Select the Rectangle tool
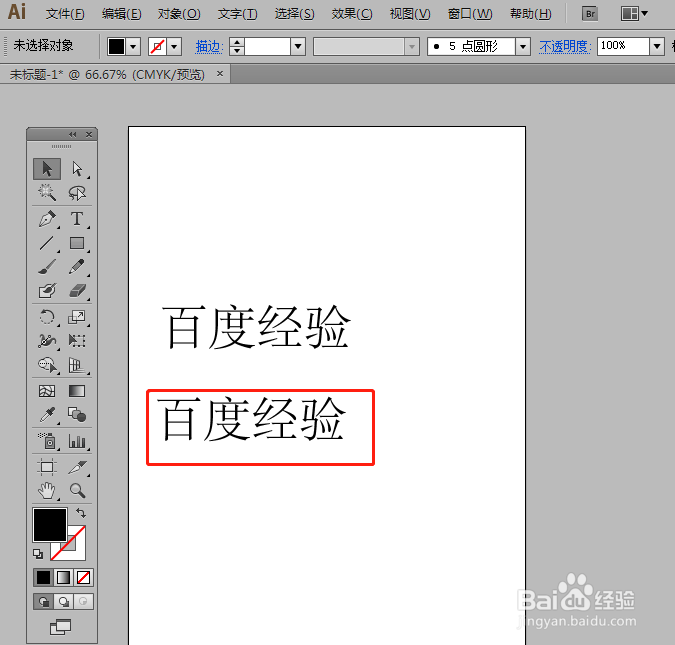Viewport: 675px width, 645px height. 77,243
